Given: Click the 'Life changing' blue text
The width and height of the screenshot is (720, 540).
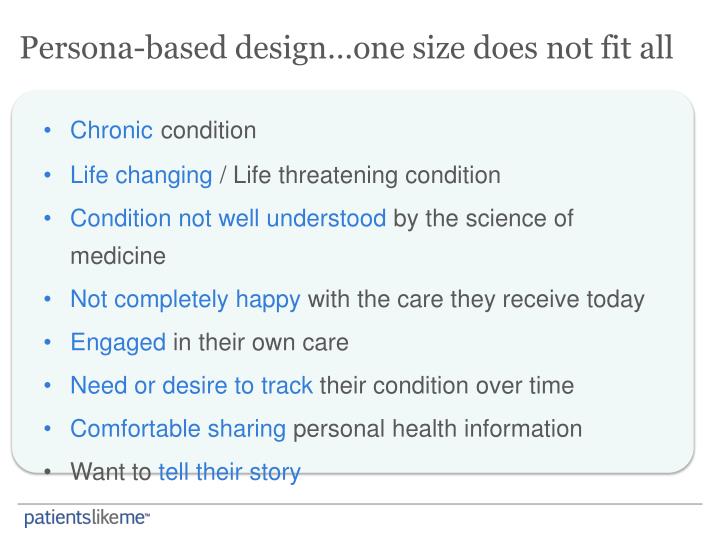Looking at the screenshot, I should click(x=141, y=175).
